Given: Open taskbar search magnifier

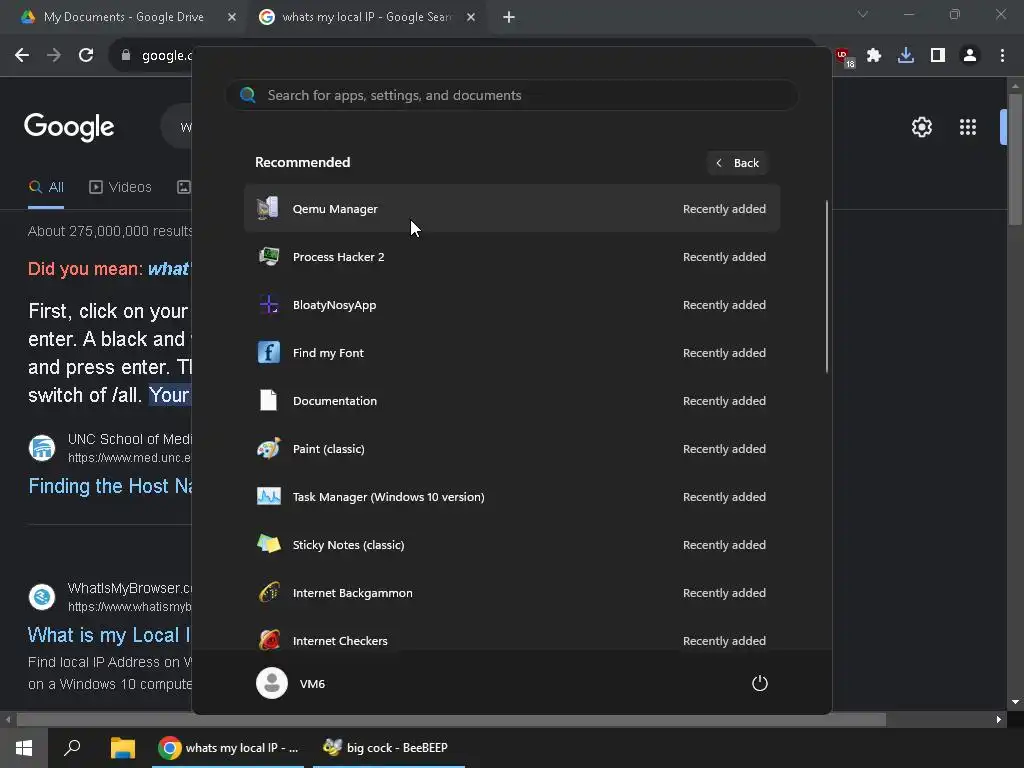Looking at the screenshot, I should tap(72, 748).
